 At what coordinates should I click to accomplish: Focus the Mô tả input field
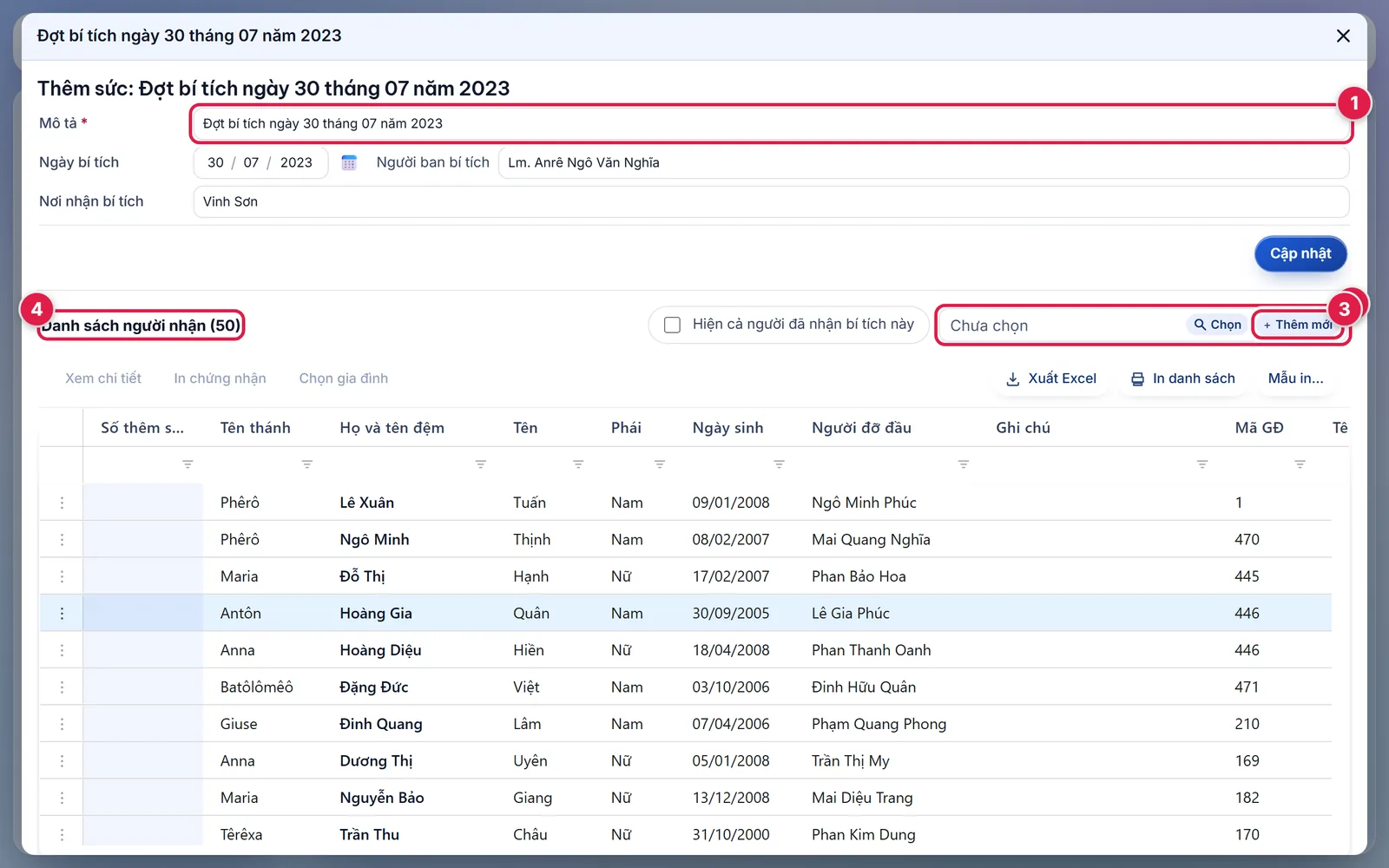(x=771, y=123)
